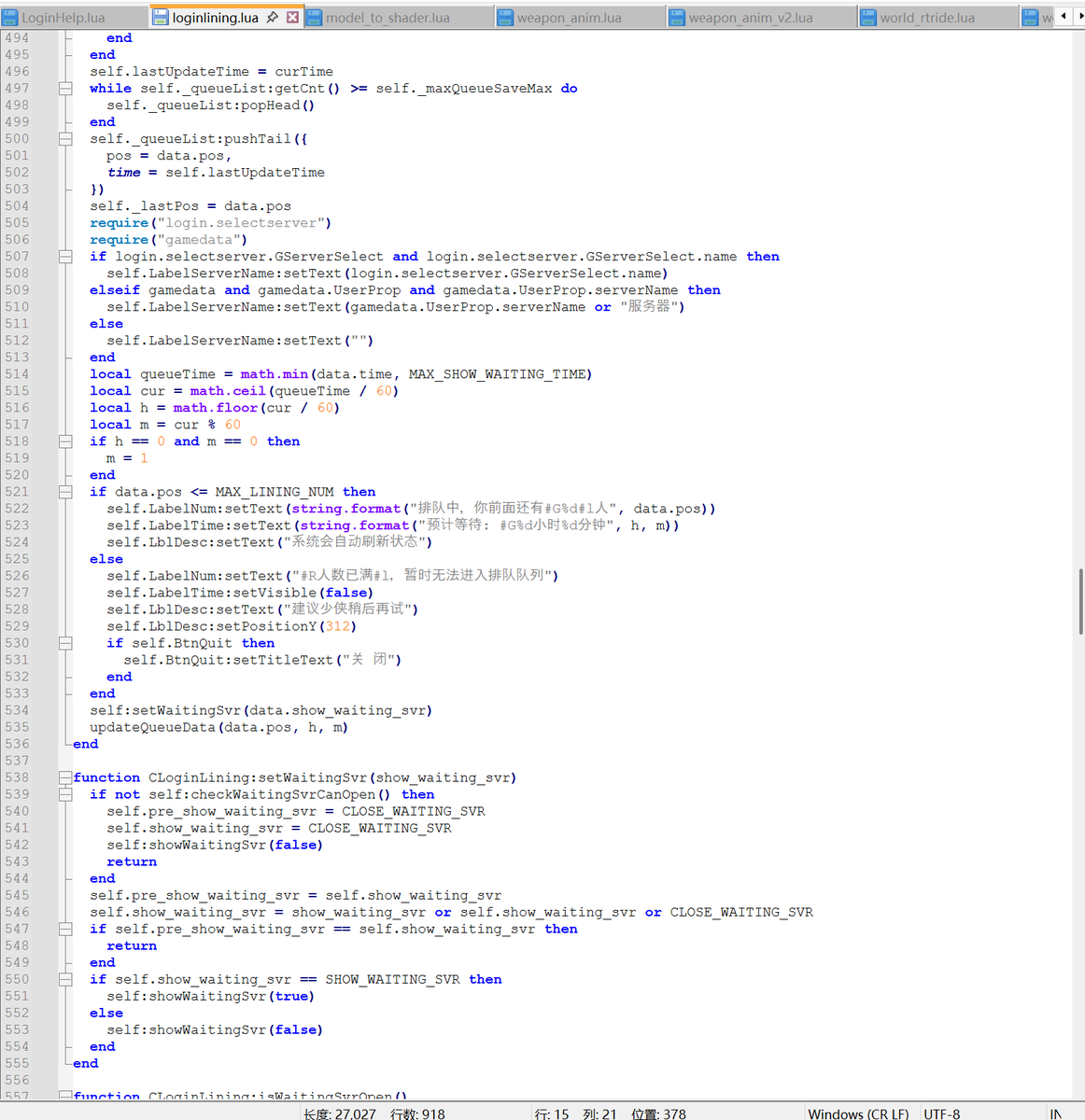Click line number 514 in the margin
The height and width of the screenshot is (1120, 1085).
[17, 374]
